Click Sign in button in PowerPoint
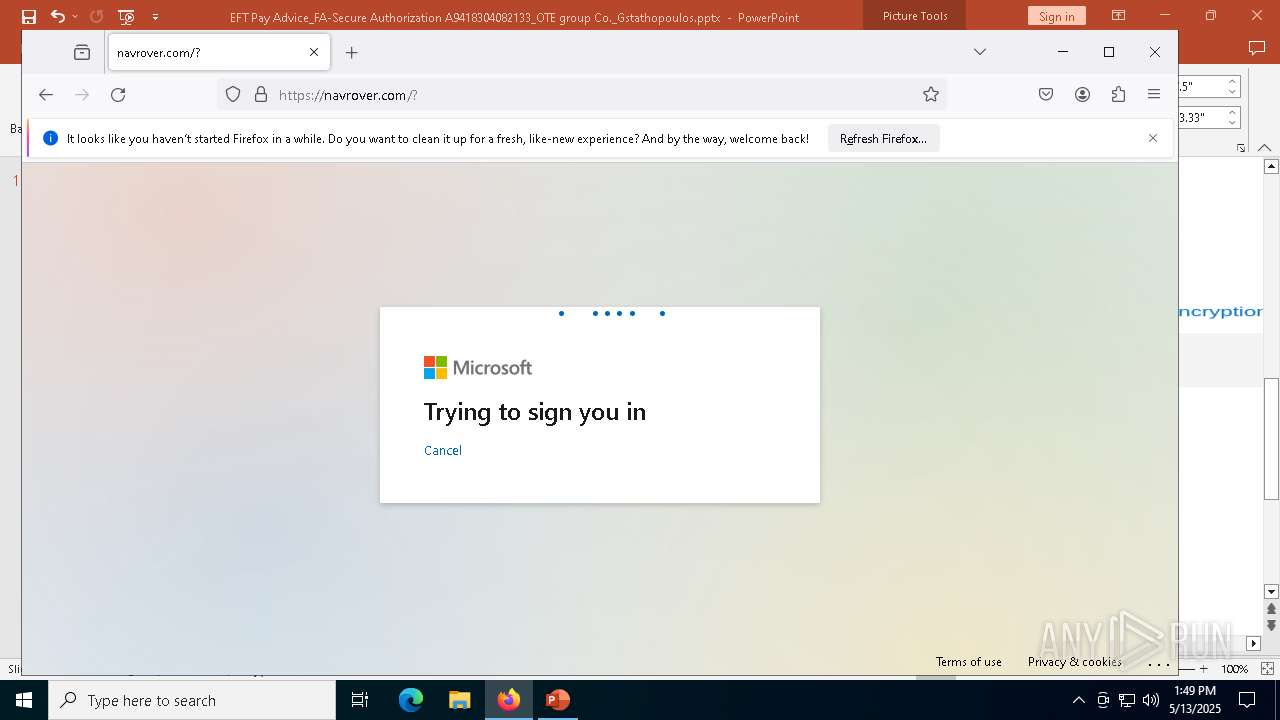The height and width of the screenshot is (720, 1280). coord(1056,16)
